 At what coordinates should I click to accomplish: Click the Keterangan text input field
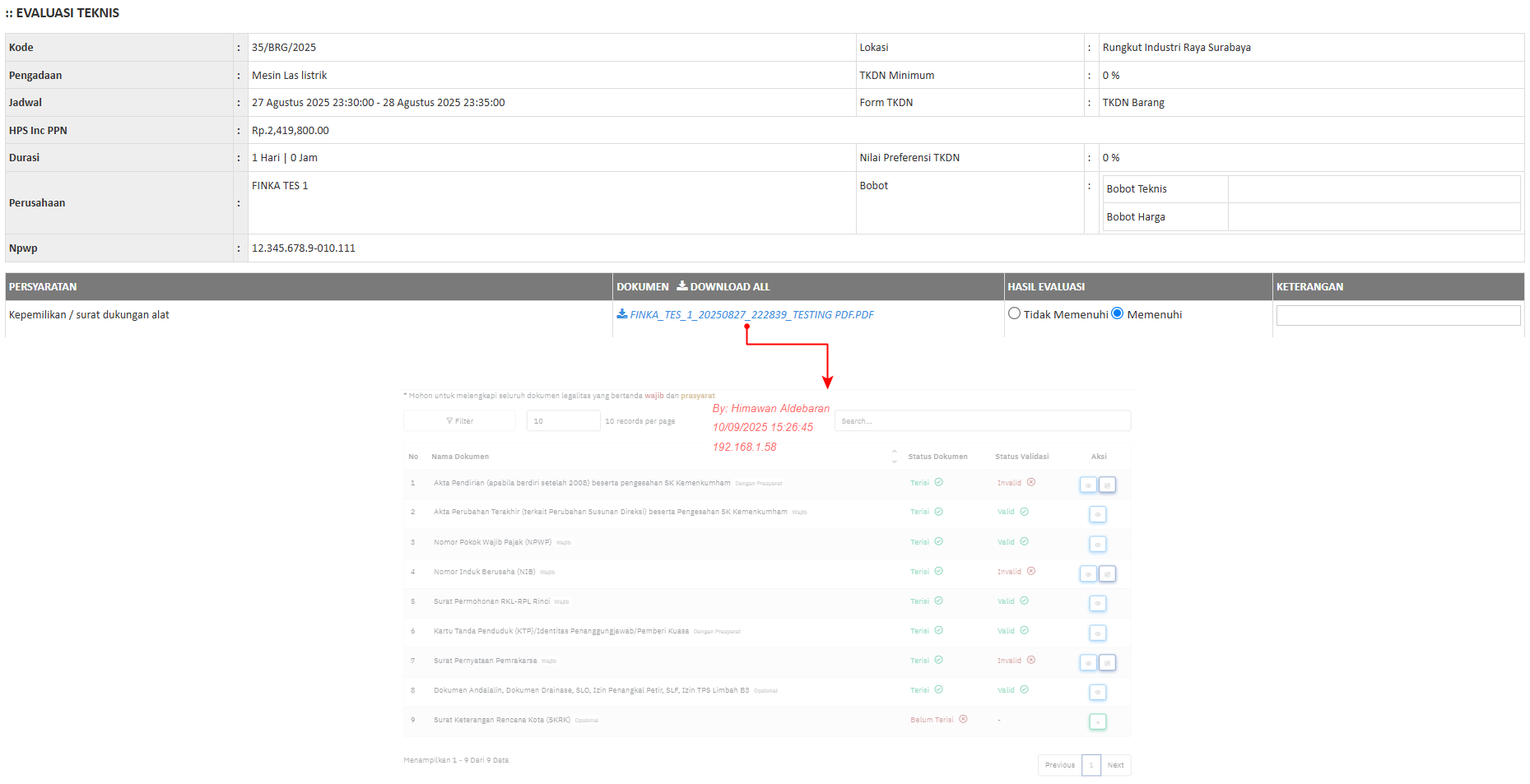click(x=1397, y=315)
